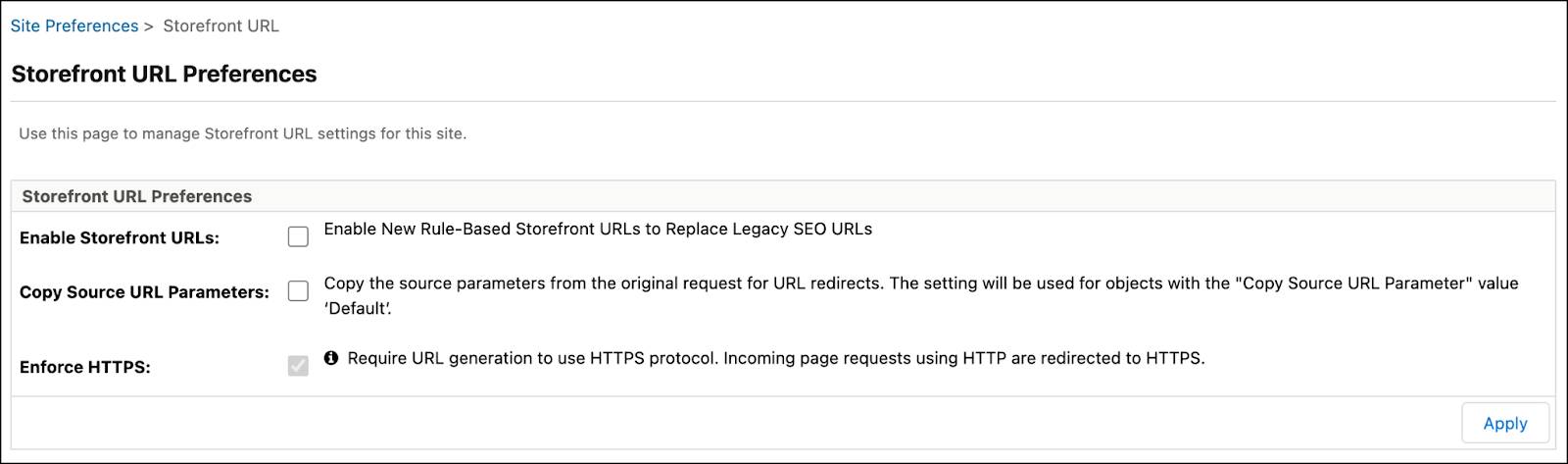Click the empty footer bar left of Apply
The height and width of the screenshot is (464, 1568).
(x=735, y=423)
